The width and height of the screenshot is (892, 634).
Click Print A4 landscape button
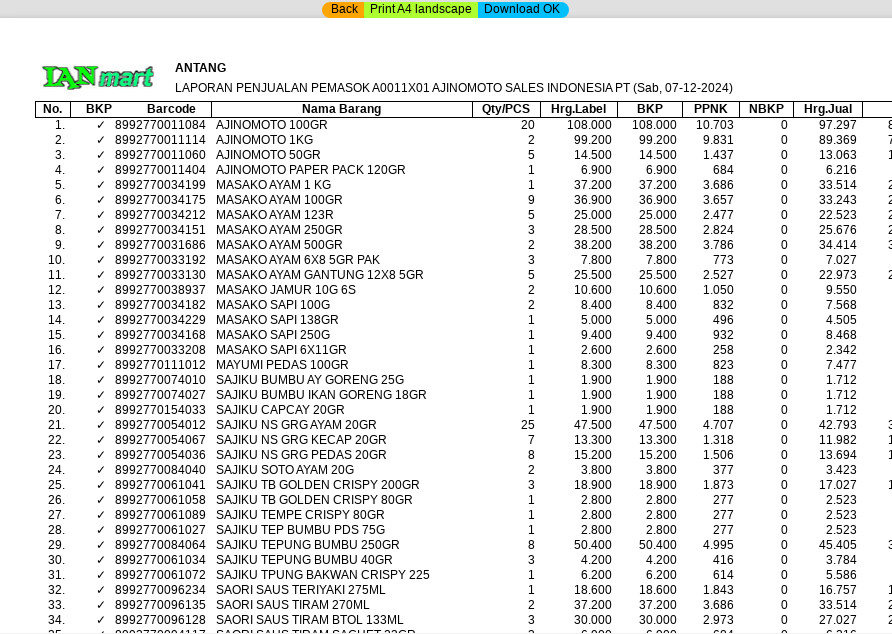(x=420, y=9)
